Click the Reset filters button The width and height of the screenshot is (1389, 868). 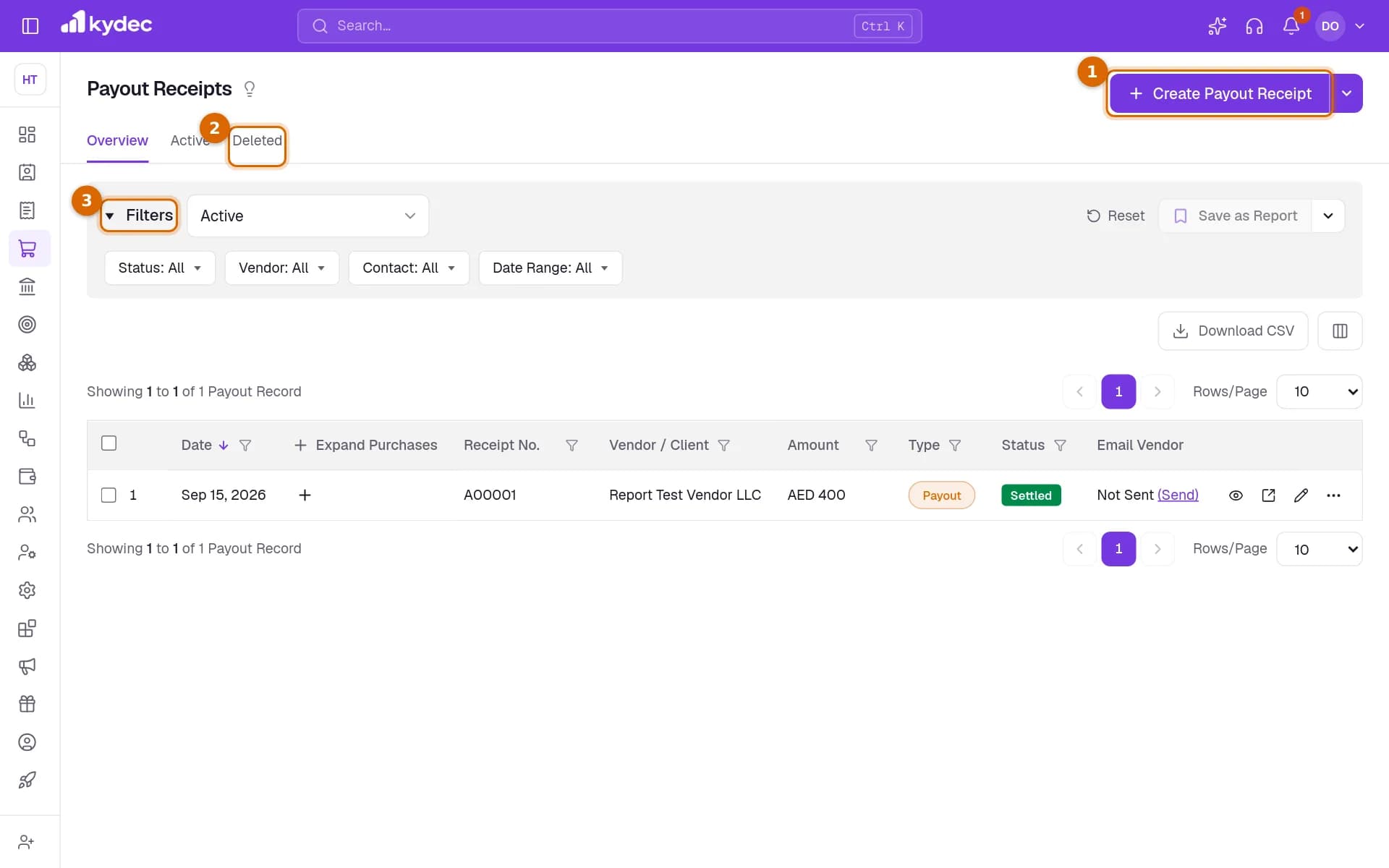click(x=1116, y=216)
